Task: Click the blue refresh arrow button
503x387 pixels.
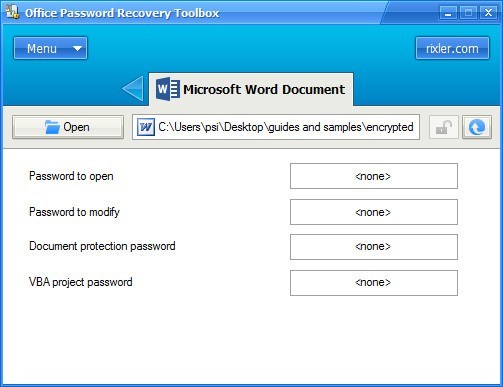Action: point(477,127)
